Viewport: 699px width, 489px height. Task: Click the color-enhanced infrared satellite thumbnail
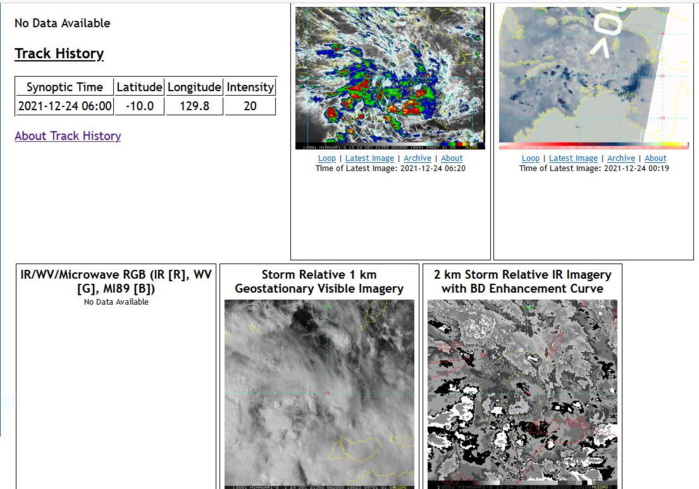point(390,78)
